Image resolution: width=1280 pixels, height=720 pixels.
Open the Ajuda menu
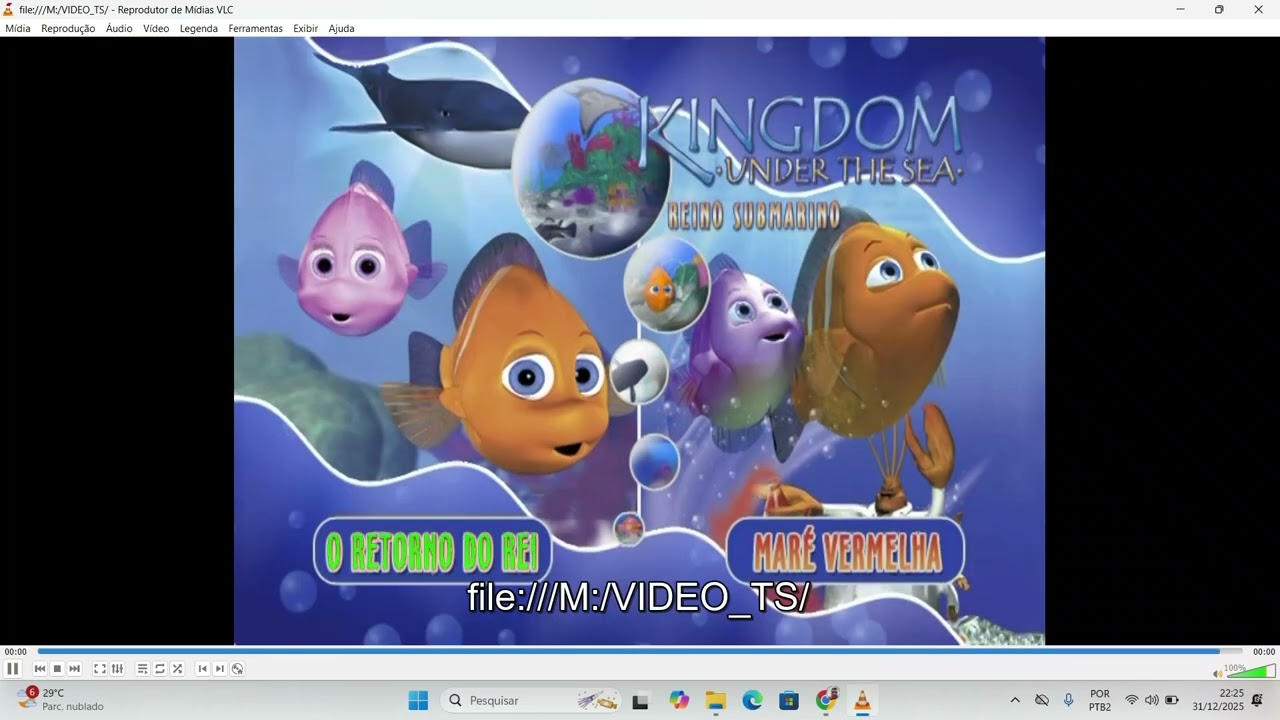341,28
